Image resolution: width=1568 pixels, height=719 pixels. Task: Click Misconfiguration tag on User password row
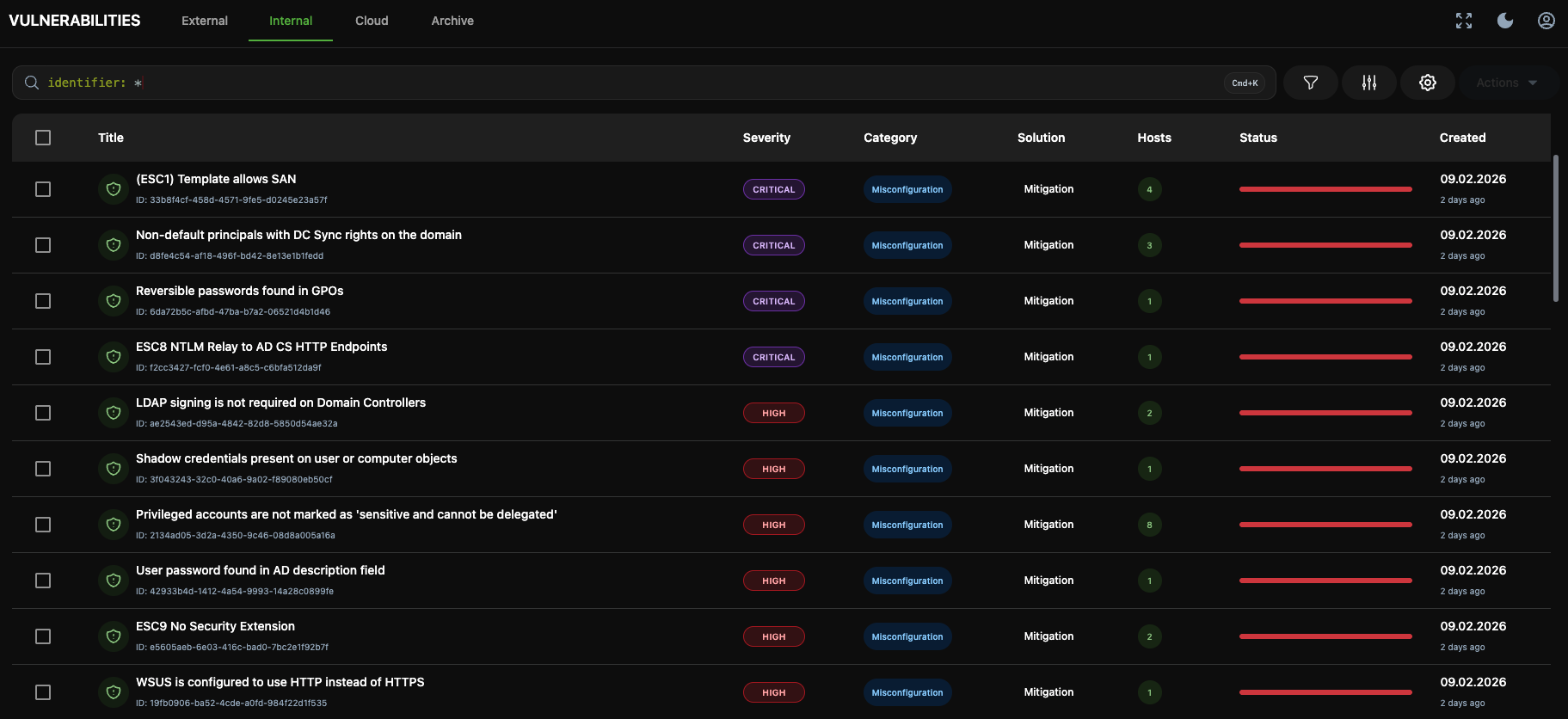(x=907, y=581)
